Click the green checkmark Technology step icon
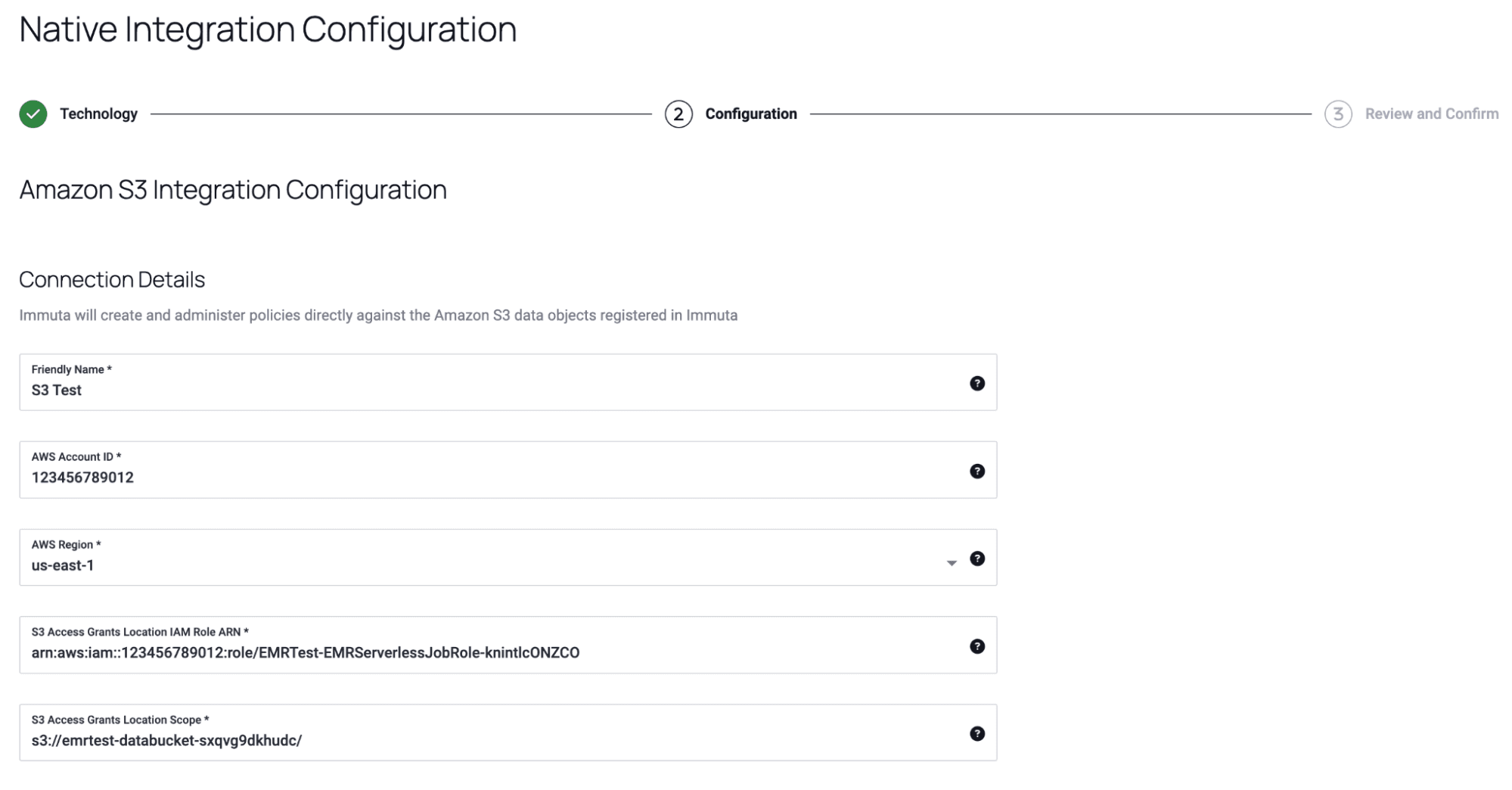The width and height of the screenshot is (1512, 790). coord(33,114)
